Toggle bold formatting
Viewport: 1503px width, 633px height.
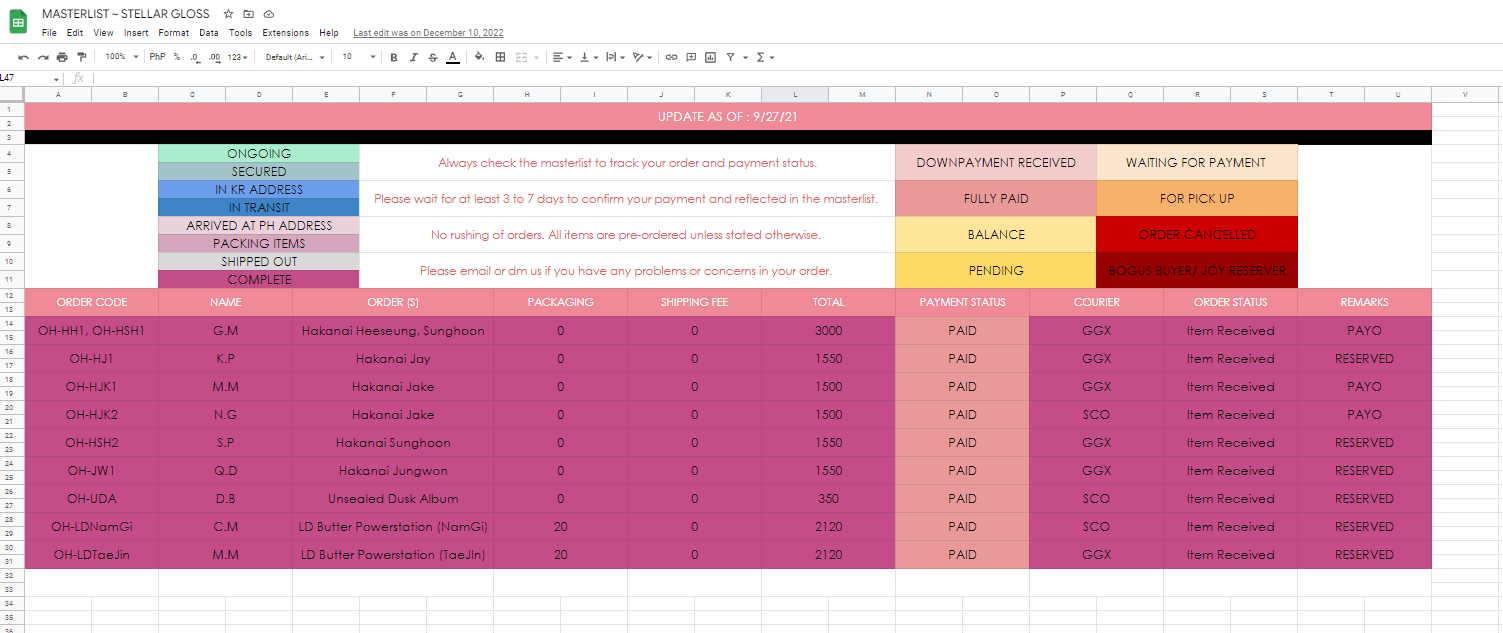(394, 57)
